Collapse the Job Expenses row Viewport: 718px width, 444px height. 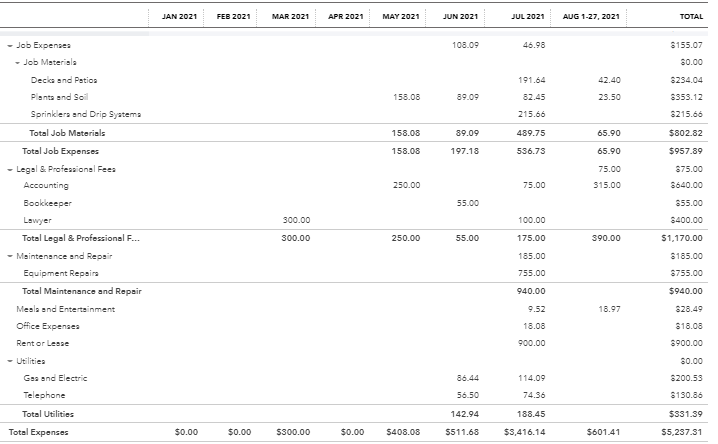tap(10, 46)
